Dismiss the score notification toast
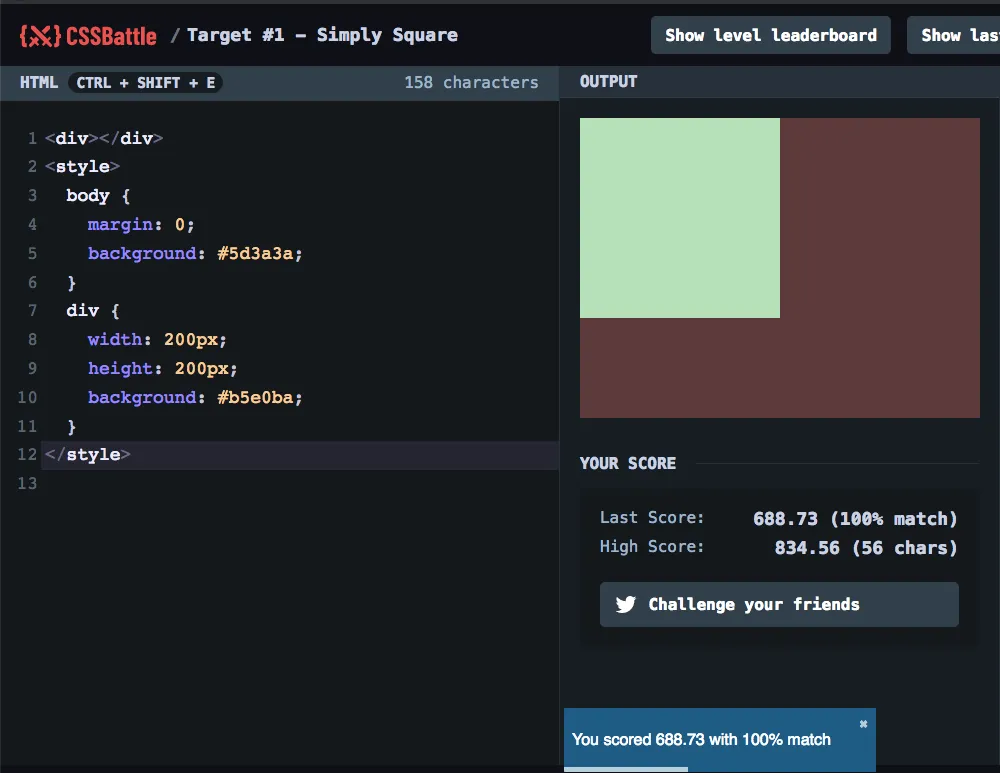Image resolution: width=1000 pixels, height=773 pixels. click(863, 724)
